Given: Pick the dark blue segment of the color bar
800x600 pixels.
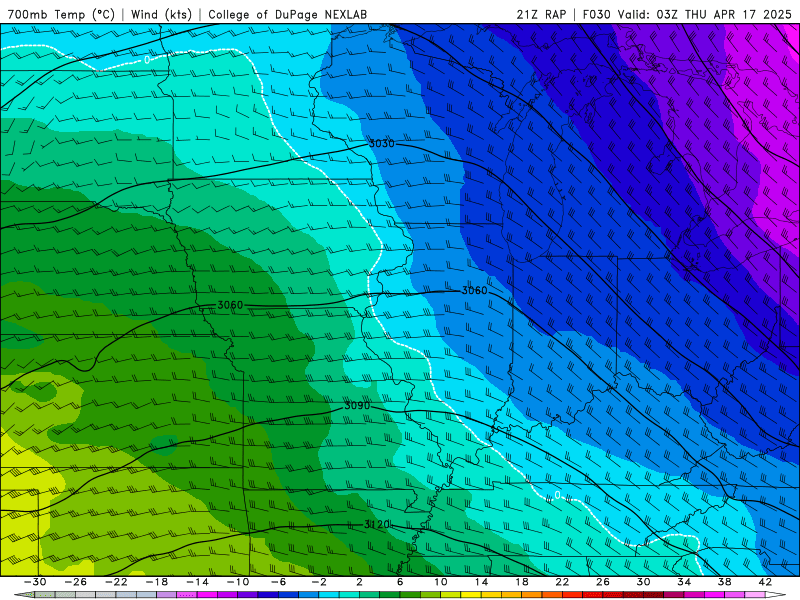Looking at the screenshot, I should [x=268, y=595].
